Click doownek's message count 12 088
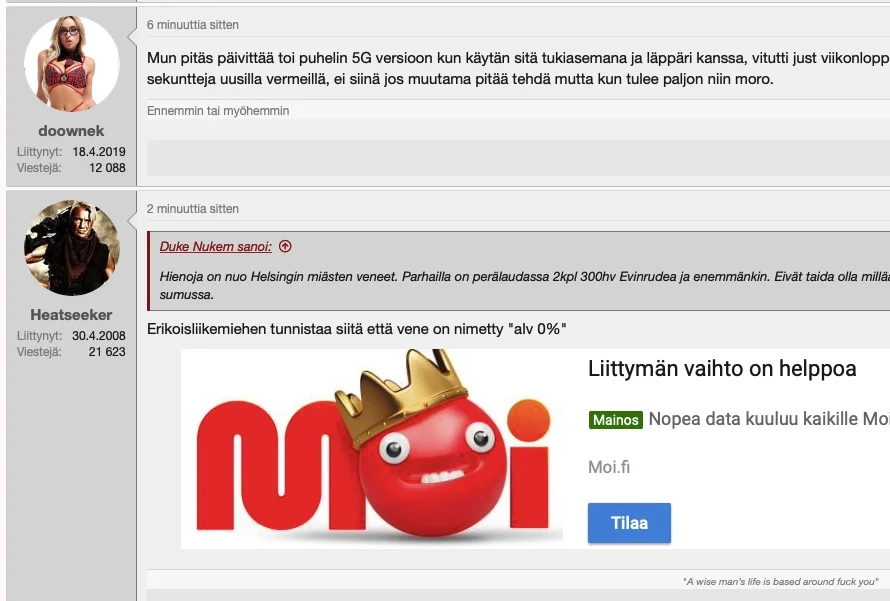This screenshot has height=601, width=890. 107,167
